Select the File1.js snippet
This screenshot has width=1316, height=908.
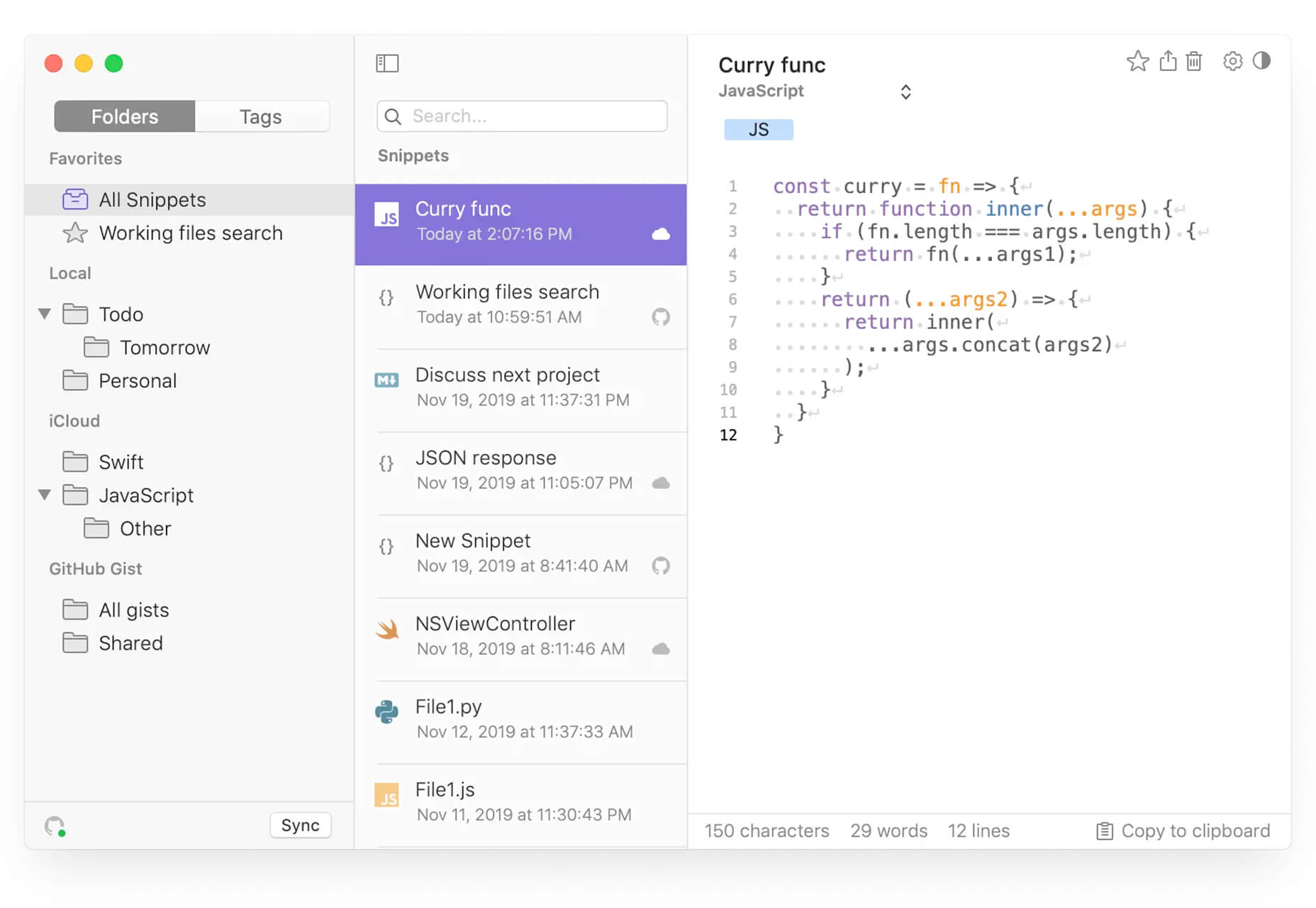[x=521, y=805]
